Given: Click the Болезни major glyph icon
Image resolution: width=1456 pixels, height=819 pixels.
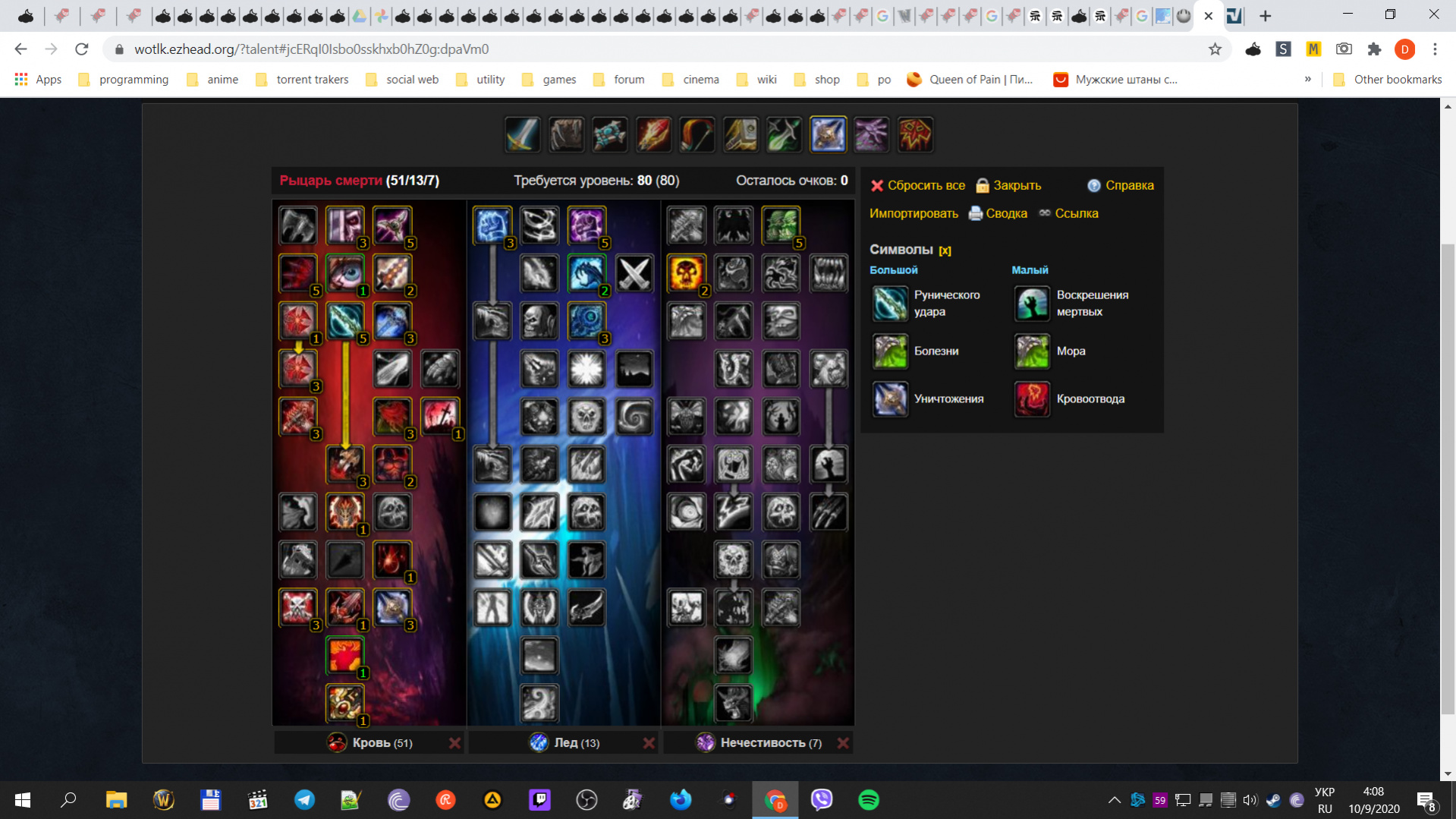Looking at the screenshot, I should click(889, 351).
